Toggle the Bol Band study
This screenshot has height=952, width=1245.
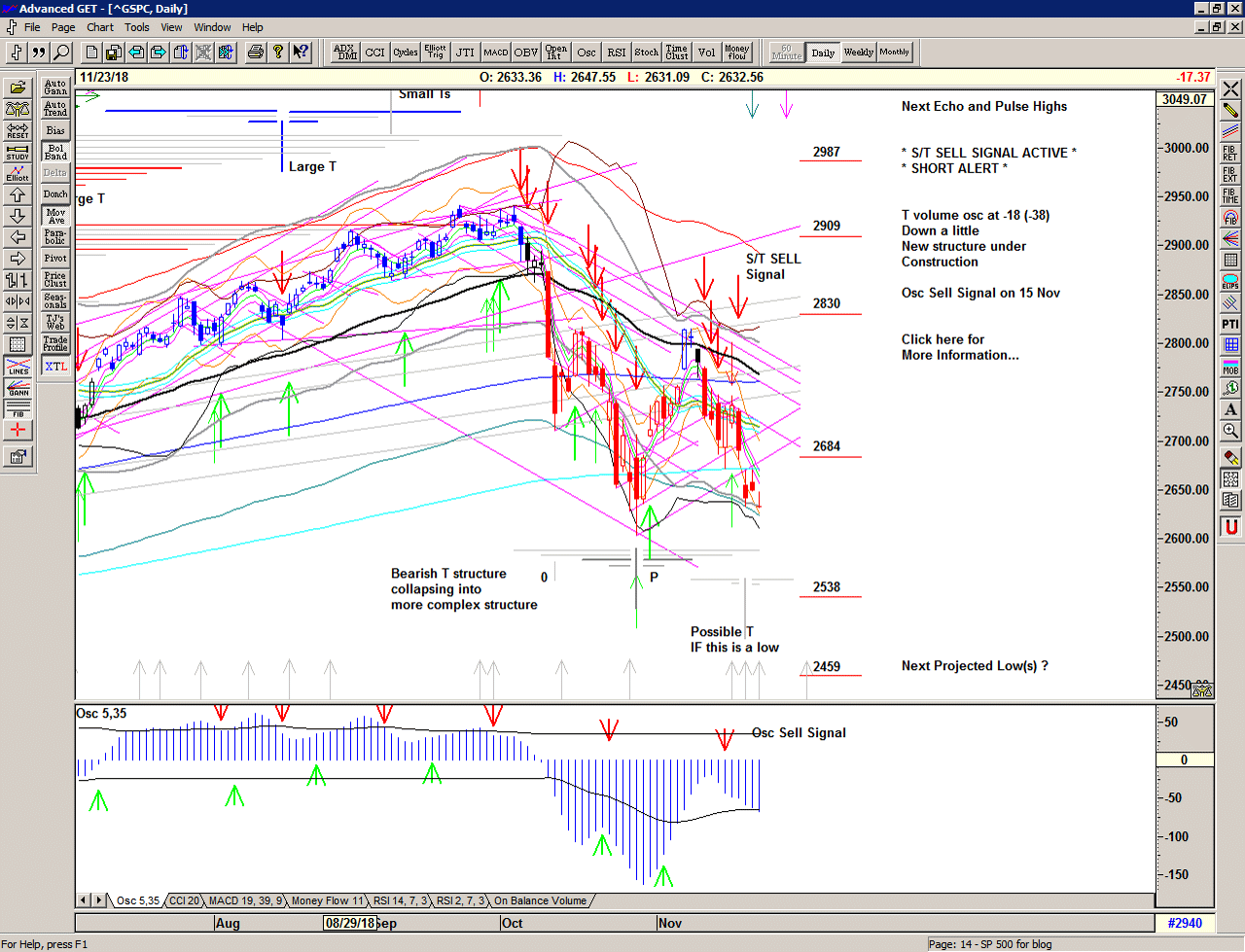pos(55,152)
